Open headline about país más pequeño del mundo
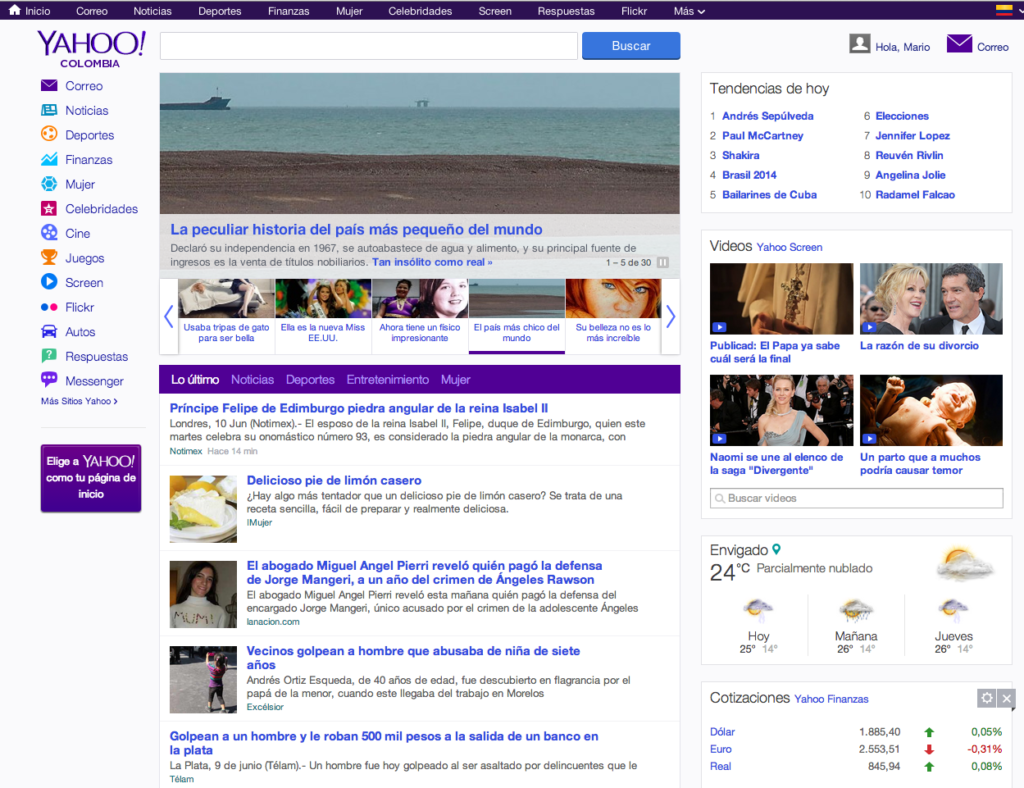The height and width of the screenshot is (788, 1024). click(x=356, y=229)
